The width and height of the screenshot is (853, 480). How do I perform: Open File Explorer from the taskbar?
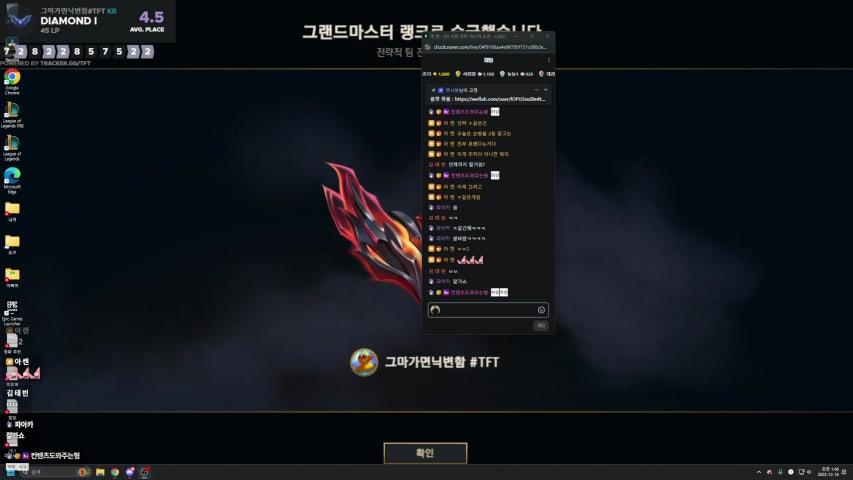pos(100,472)
